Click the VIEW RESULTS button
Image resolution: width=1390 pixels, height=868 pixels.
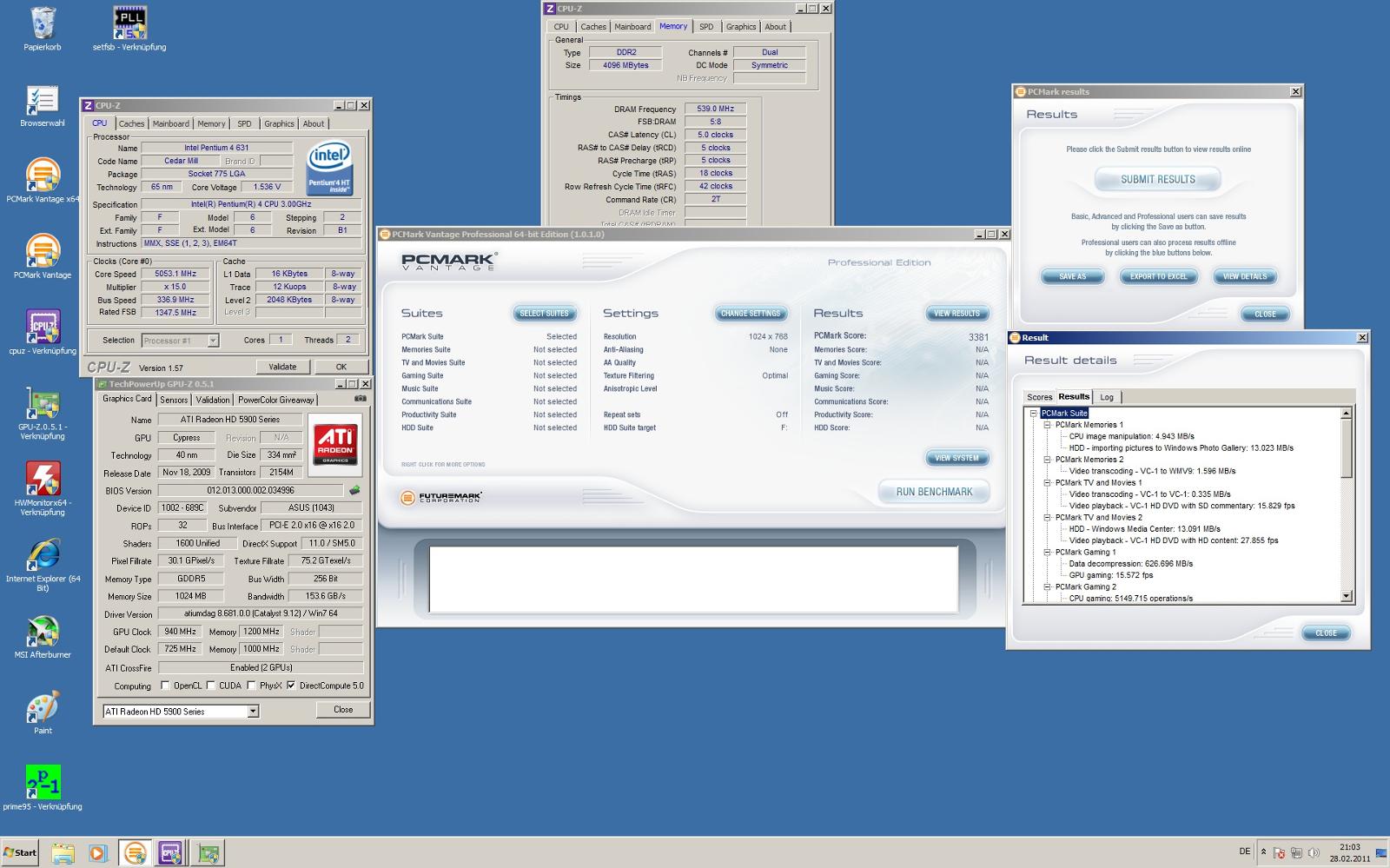pos(956,314)
